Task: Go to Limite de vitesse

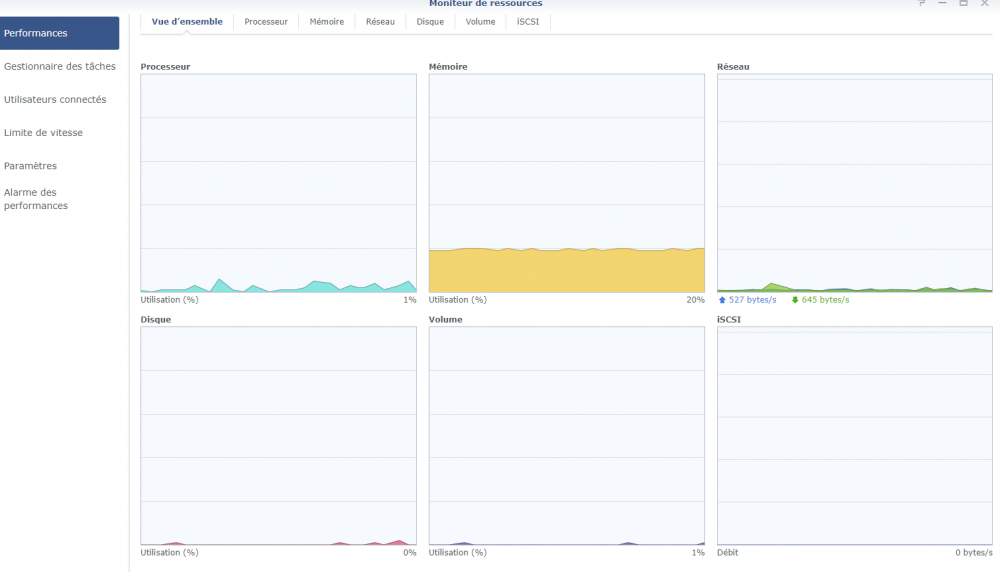Action: (x=43, y=133)
